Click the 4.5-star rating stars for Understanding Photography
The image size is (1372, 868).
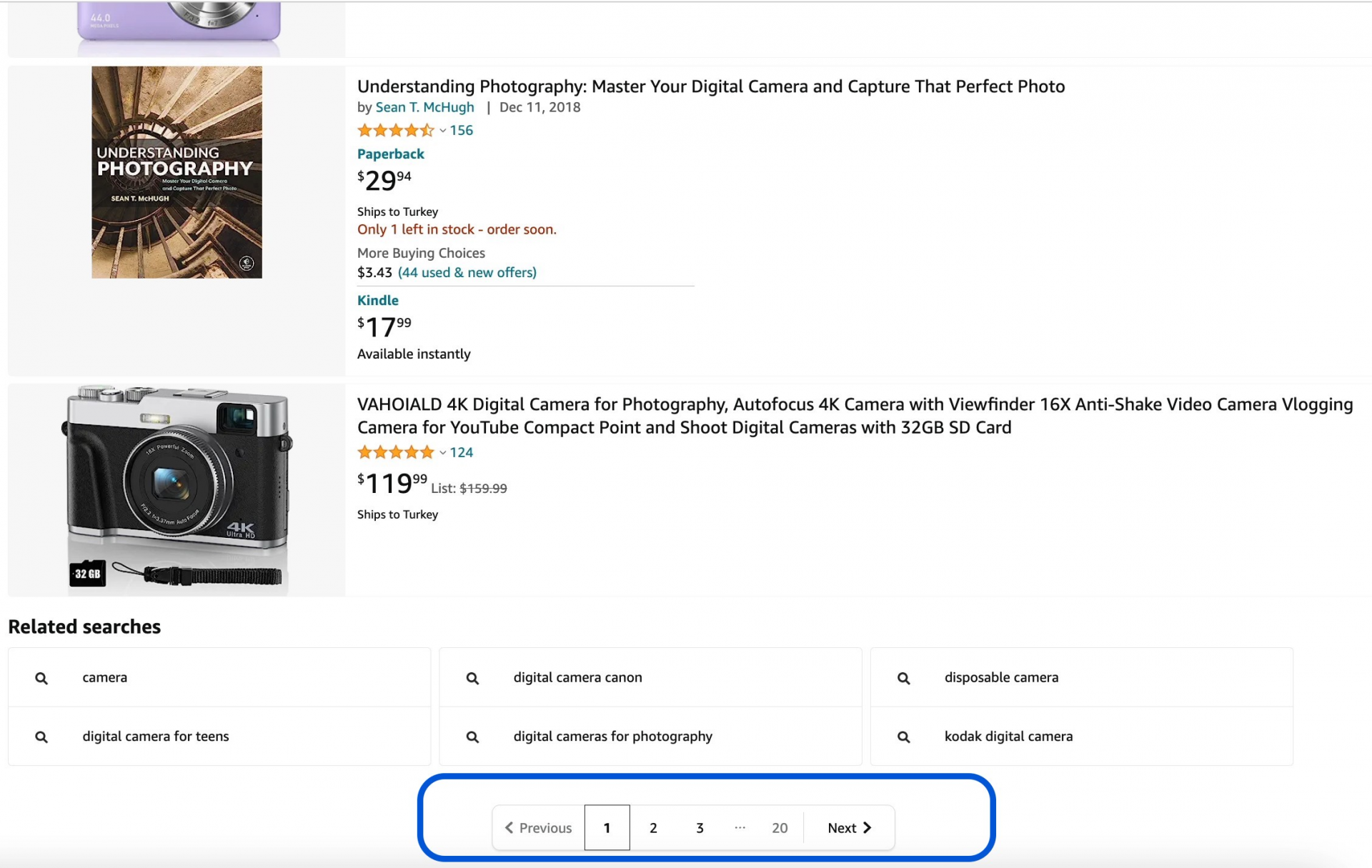click(x=395, y=130)
